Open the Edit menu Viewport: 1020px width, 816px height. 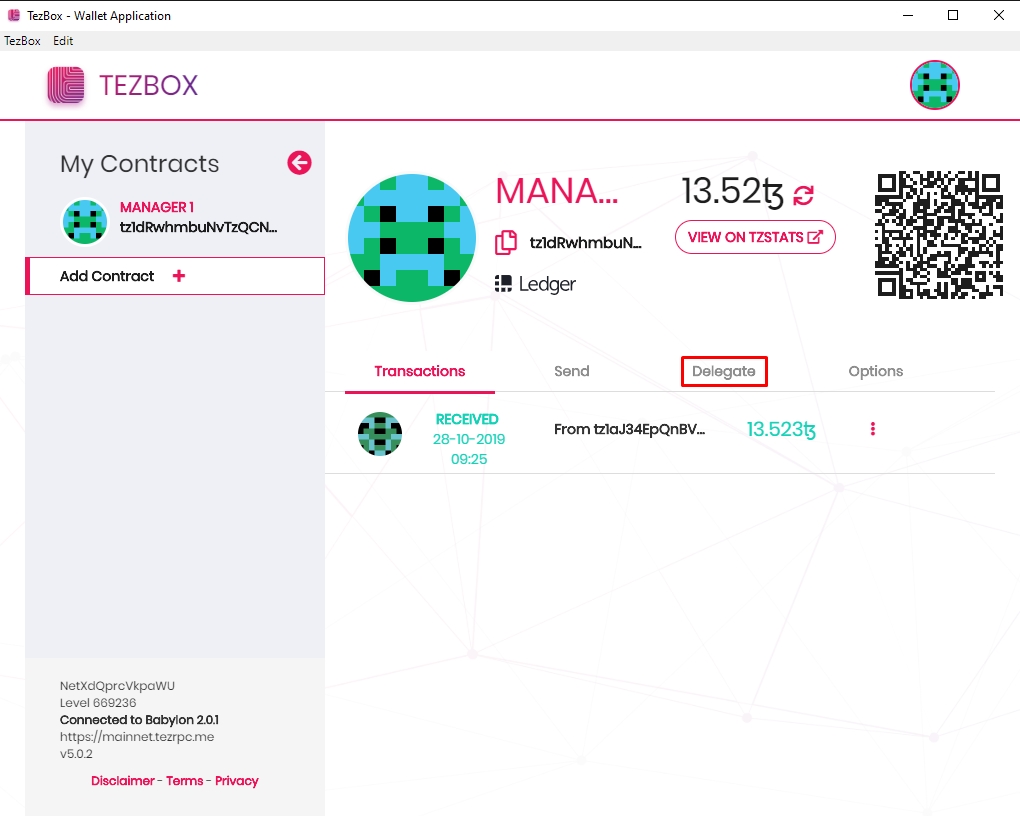point(63,41)
